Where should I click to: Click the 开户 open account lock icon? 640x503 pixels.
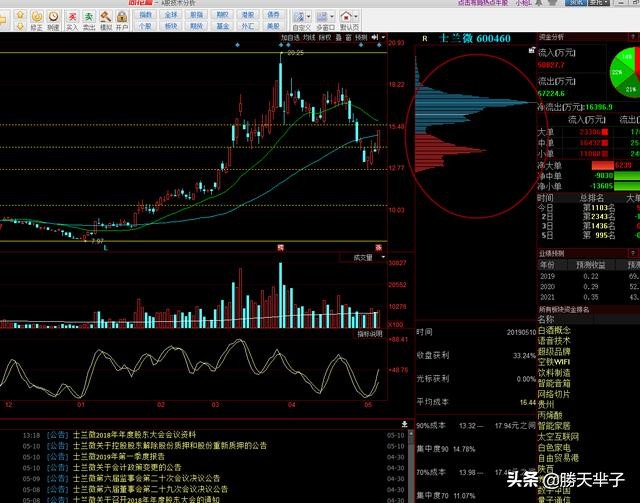122,20
